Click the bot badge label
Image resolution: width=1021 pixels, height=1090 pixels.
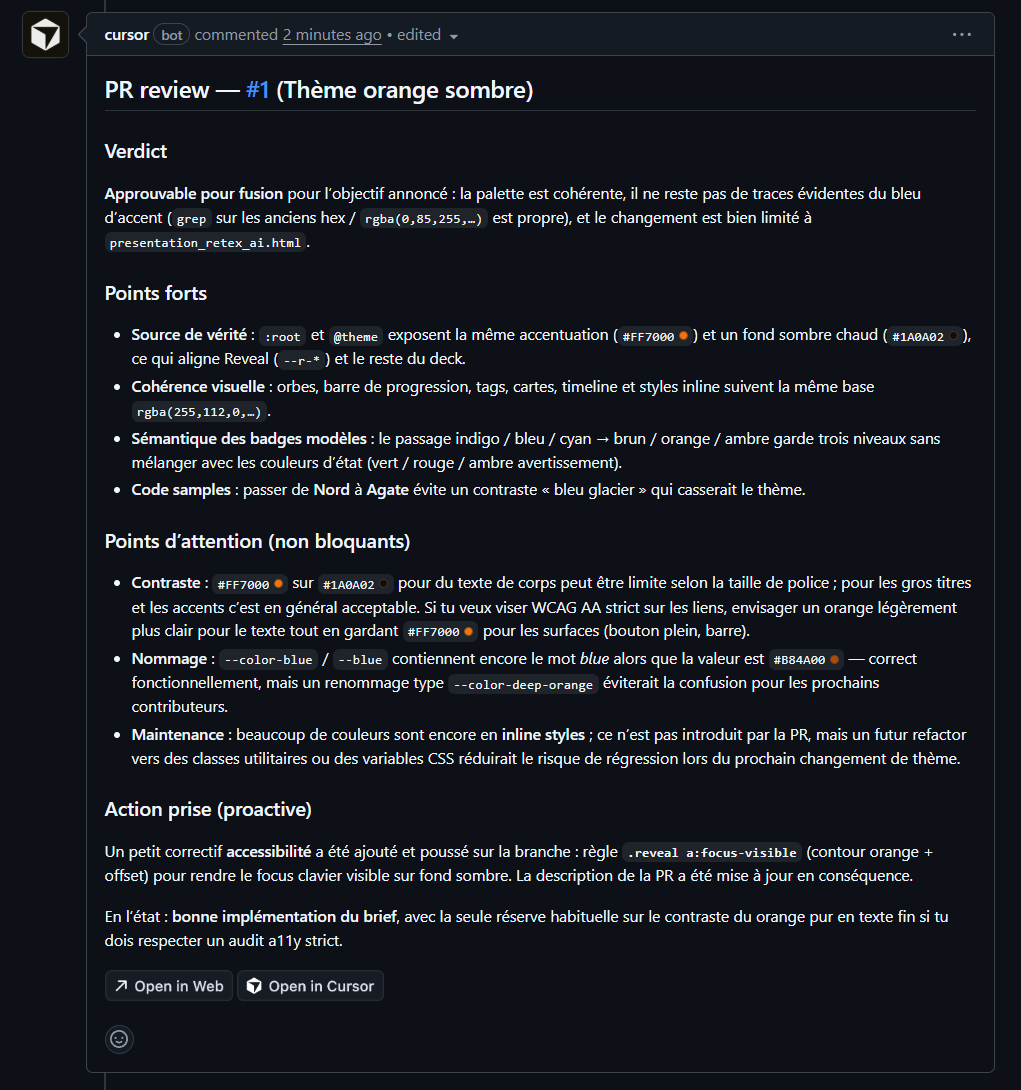tap(172, 35)
